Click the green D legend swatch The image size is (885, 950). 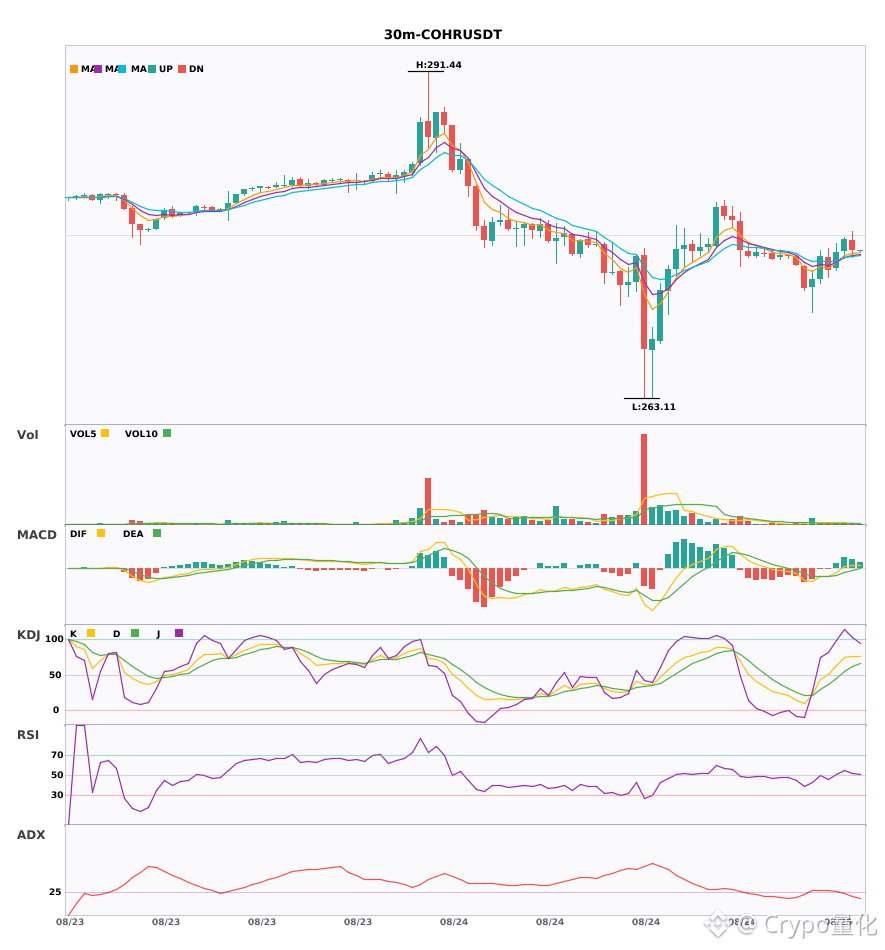click(x=135, y=633)
